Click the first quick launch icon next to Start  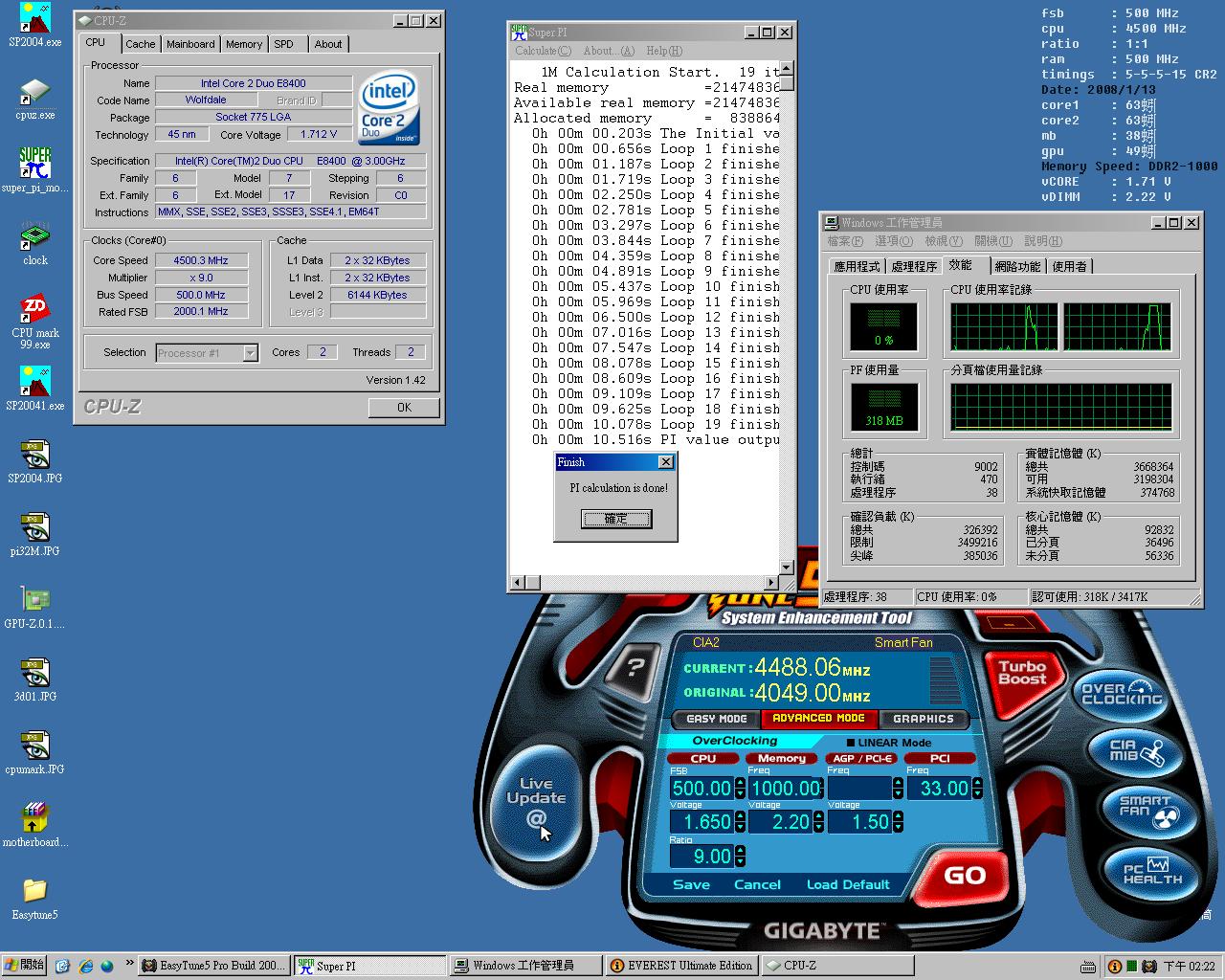pos(62,966)
